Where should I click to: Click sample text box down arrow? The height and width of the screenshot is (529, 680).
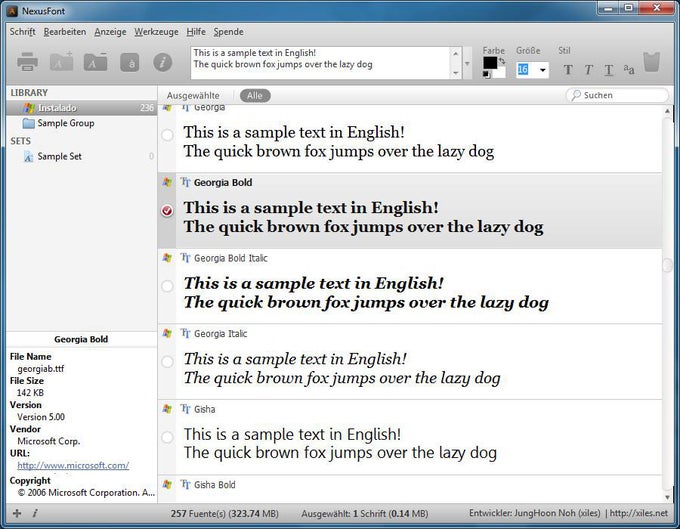455,73
